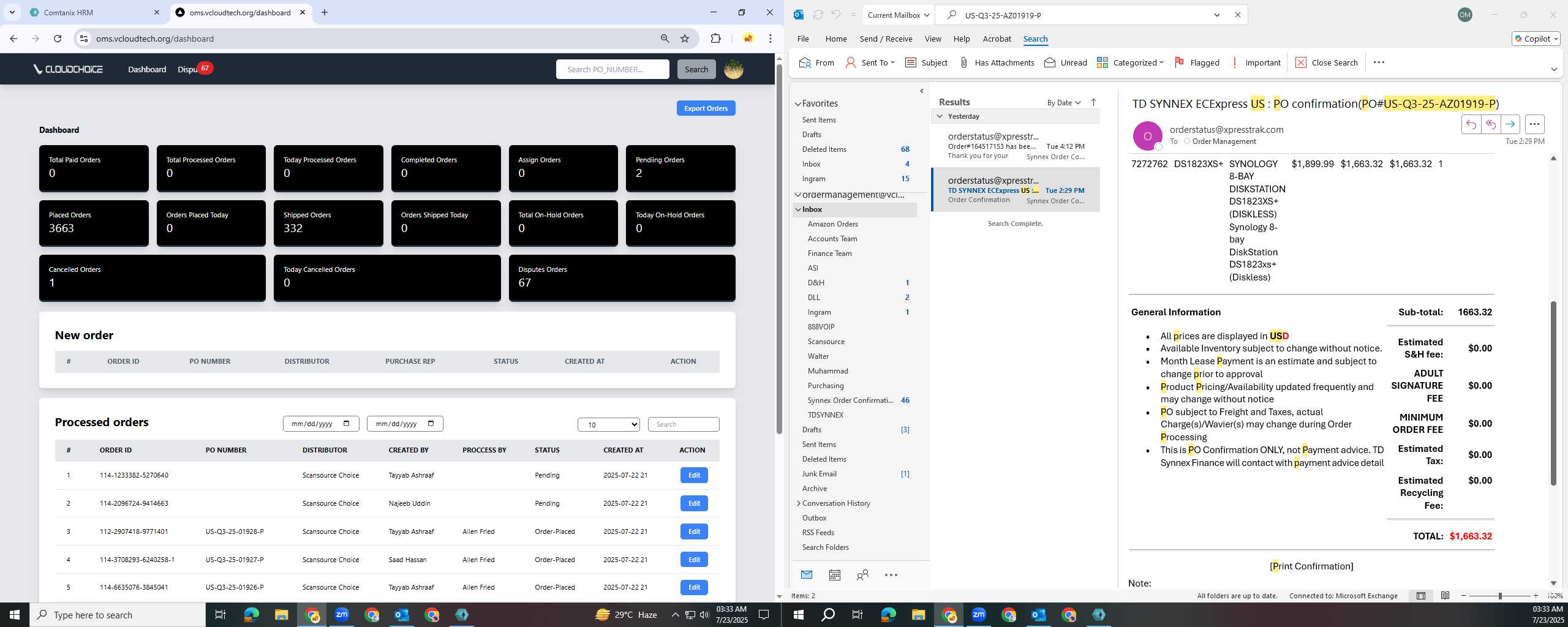Reverse results sort order arrow

pyautogui.click(x=1093, y=102)
